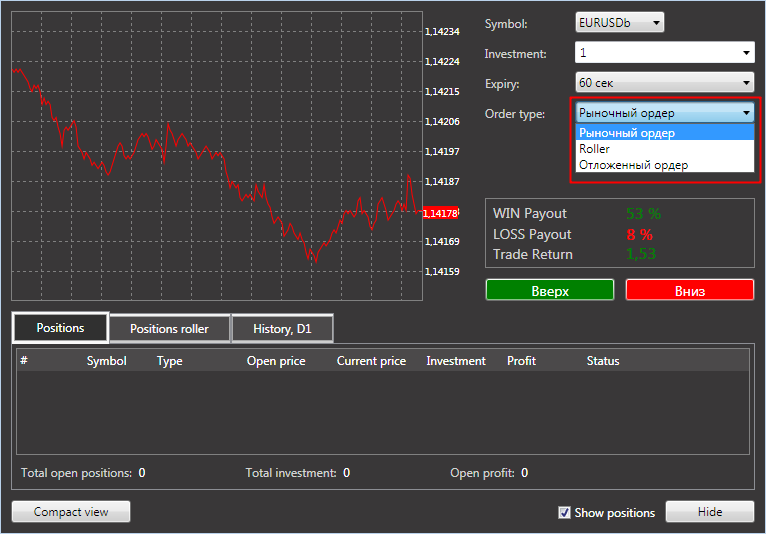
Task: Choose 'Отложенный ордер' option
Action: 665,165
